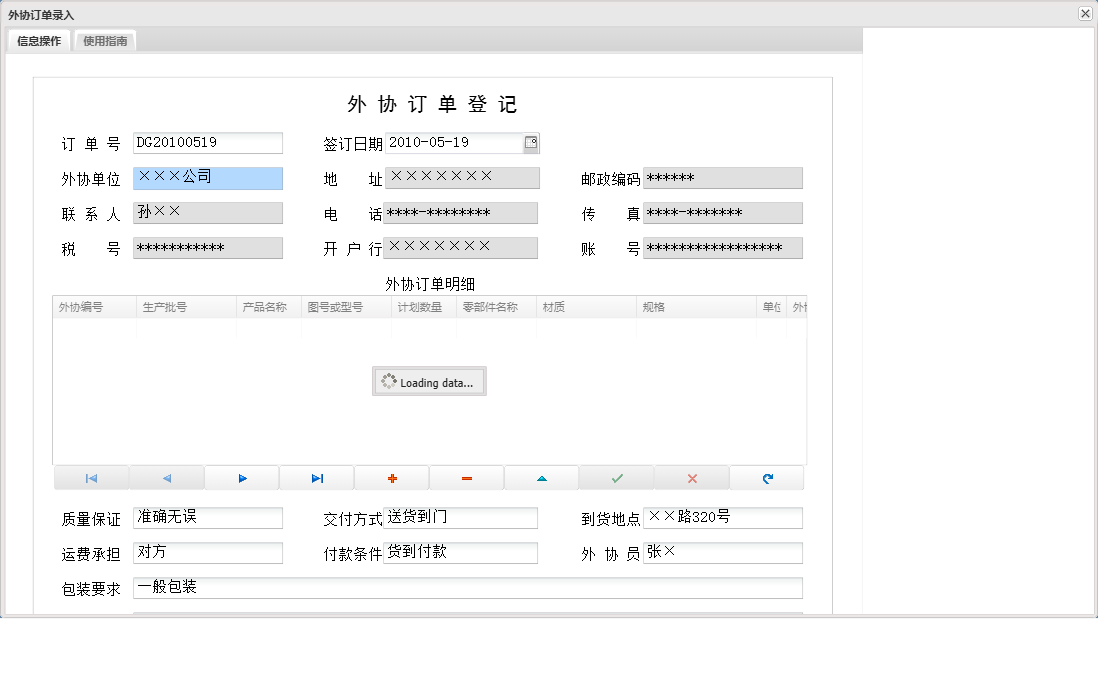
Task: Cancel the record changes
Action: [x=691, y=477]
